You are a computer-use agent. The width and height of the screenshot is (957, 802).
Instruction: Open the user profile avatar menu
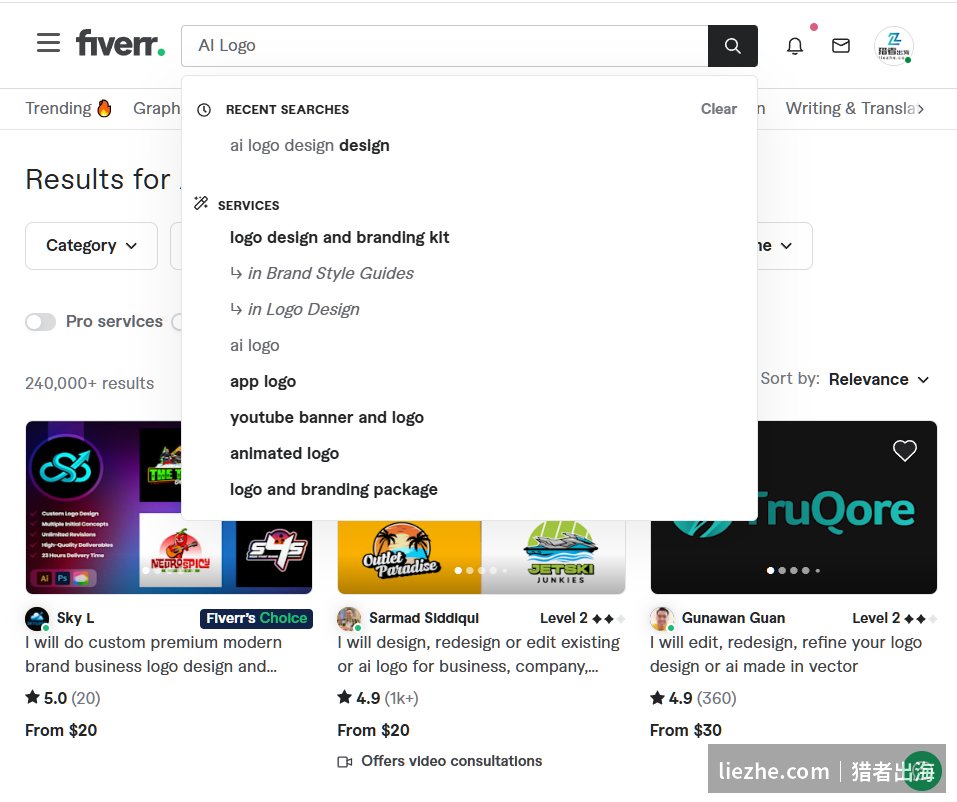point(894,46)
